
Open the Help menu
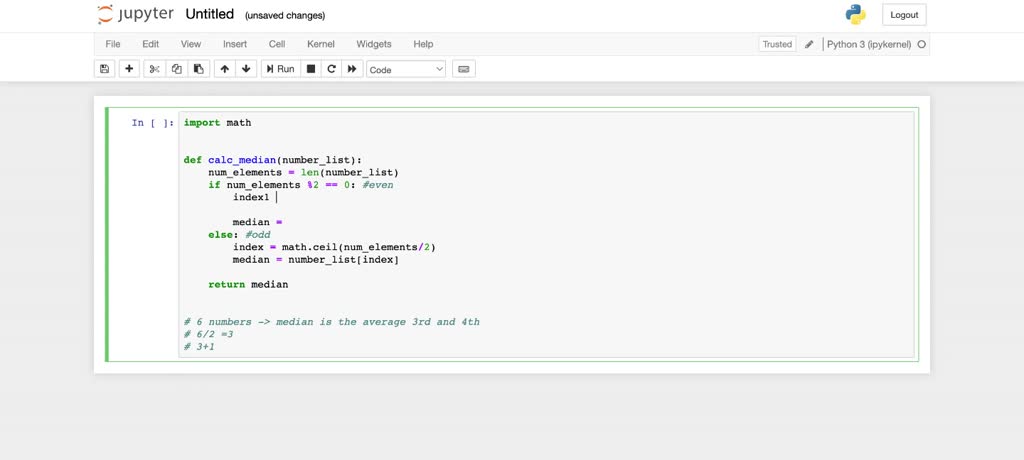click(423, 44)
